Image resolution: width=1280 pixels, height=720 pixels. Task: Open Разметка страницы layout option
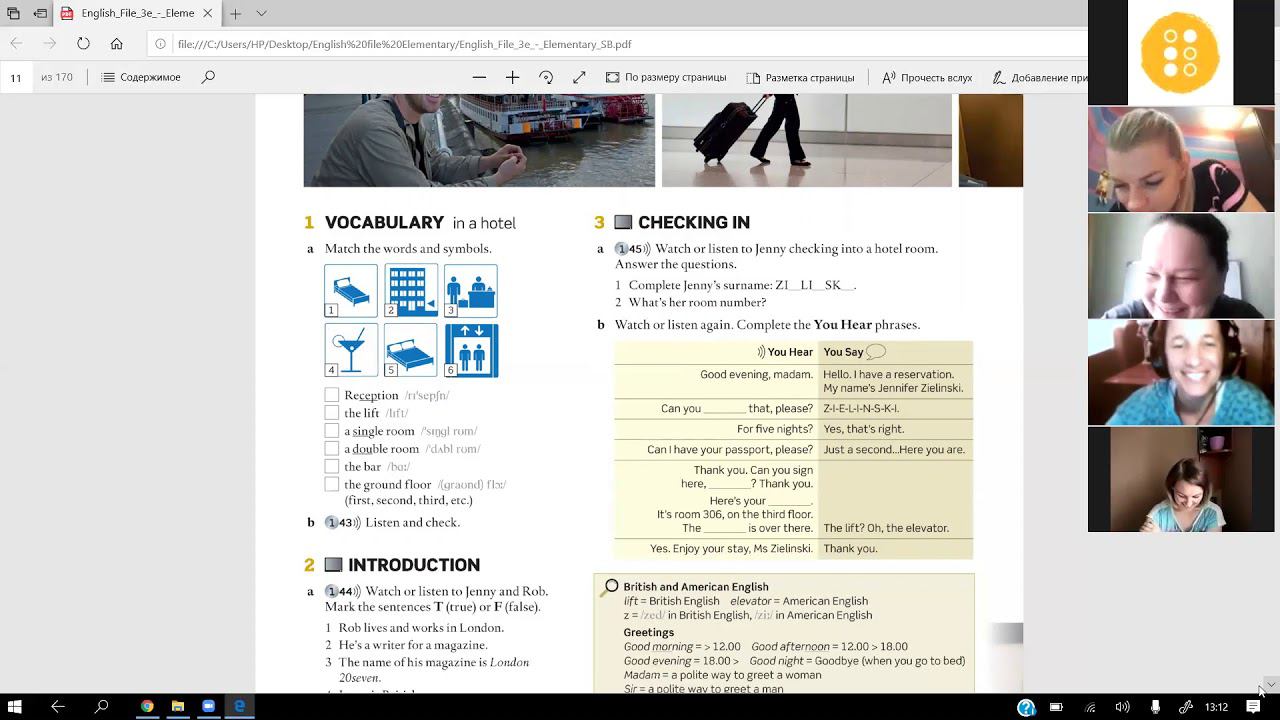[800, 77]
